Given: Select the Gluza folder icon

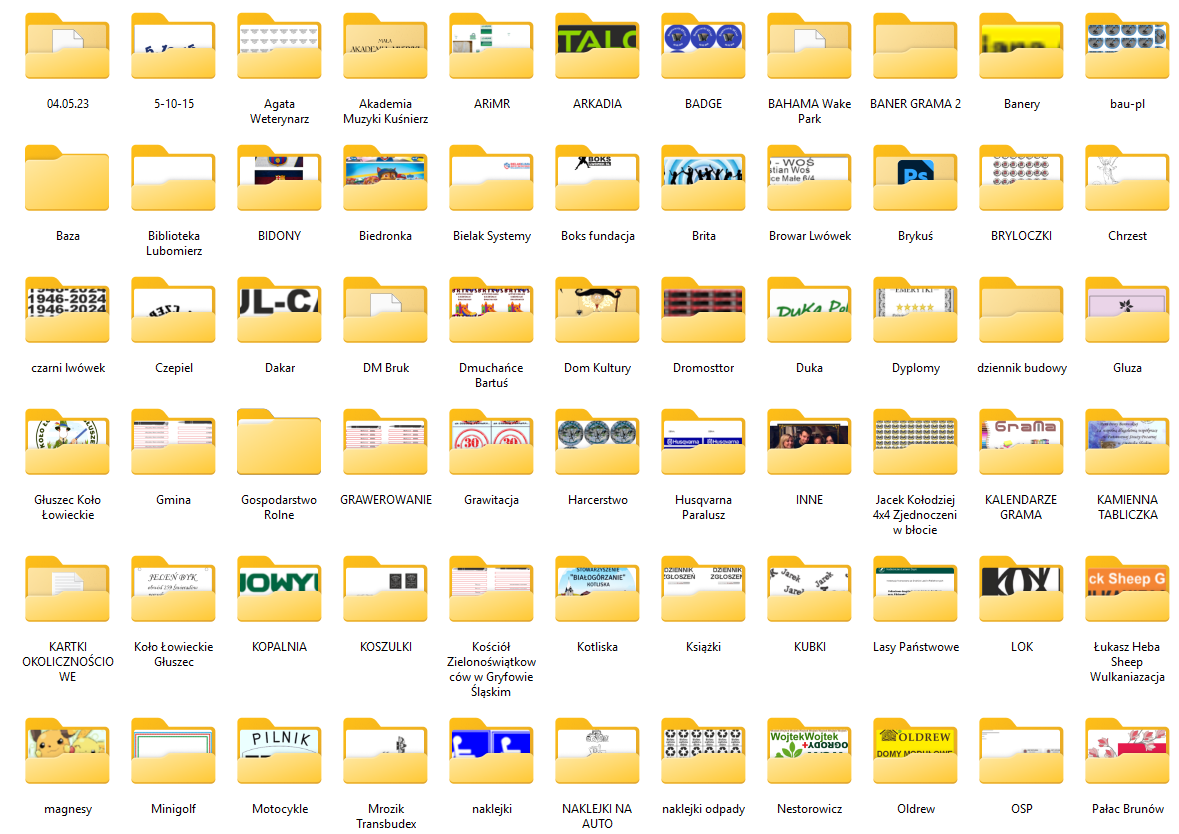Looking at the screenshot, I should (1127, 310).
